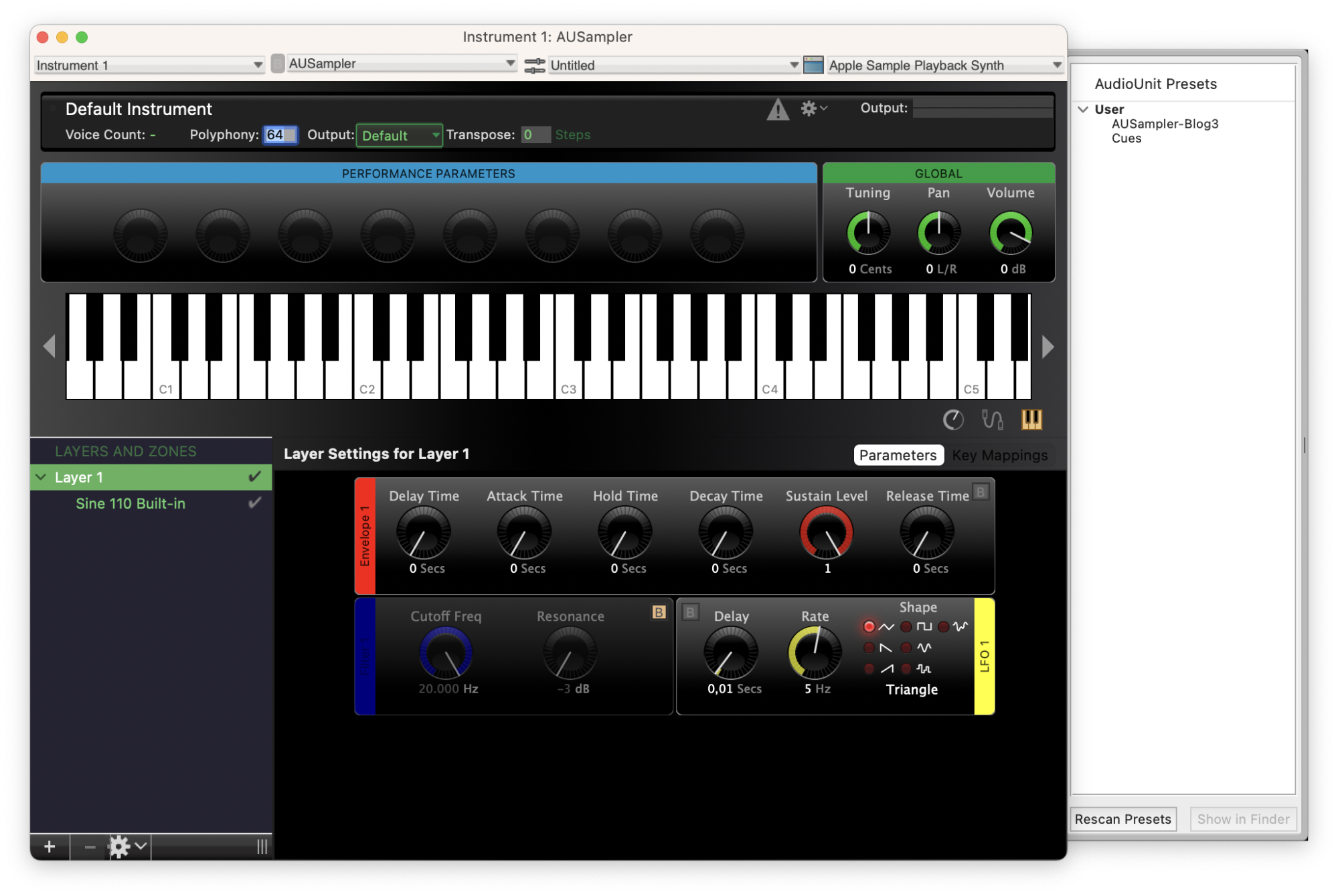1338x896 pixels.
Task: Toggle the filter bypass B button
Action: [659, 612]
